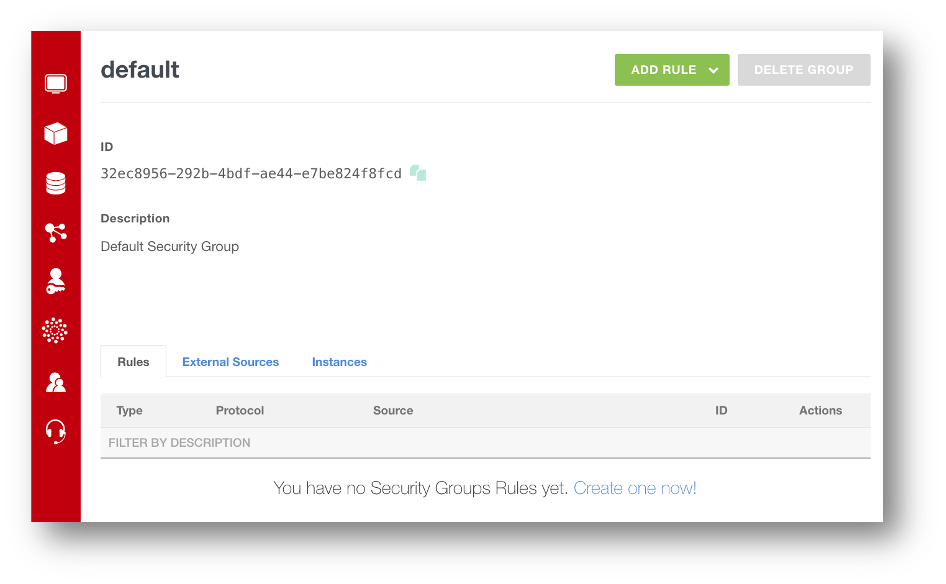This screenshot has width=946, height=584.
Task: Click the ADD RULE button
Action: [662, 70]
